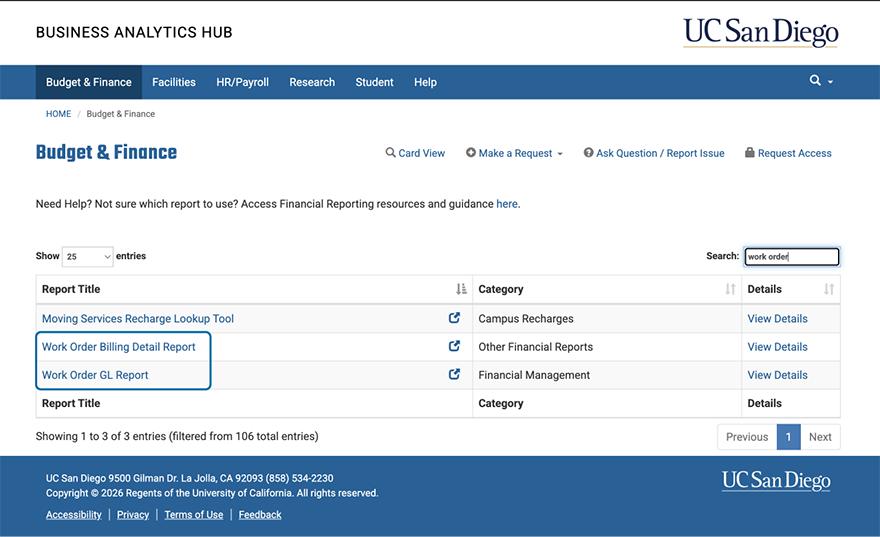This screenshot has height=537, width=880.
Task: Click the Next pagination button
Action: point(820,437)
